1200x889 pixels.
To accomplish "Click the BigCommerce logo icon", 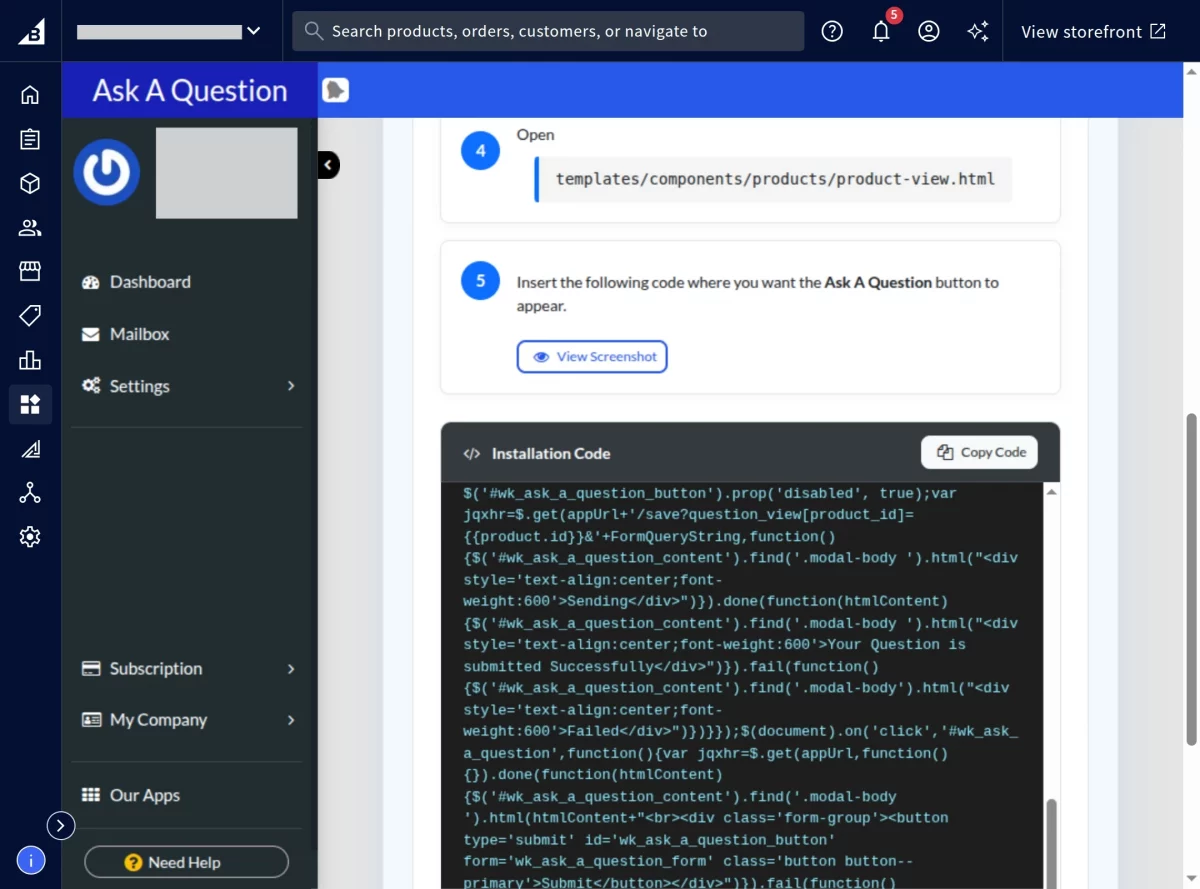I will pos(31,31).
